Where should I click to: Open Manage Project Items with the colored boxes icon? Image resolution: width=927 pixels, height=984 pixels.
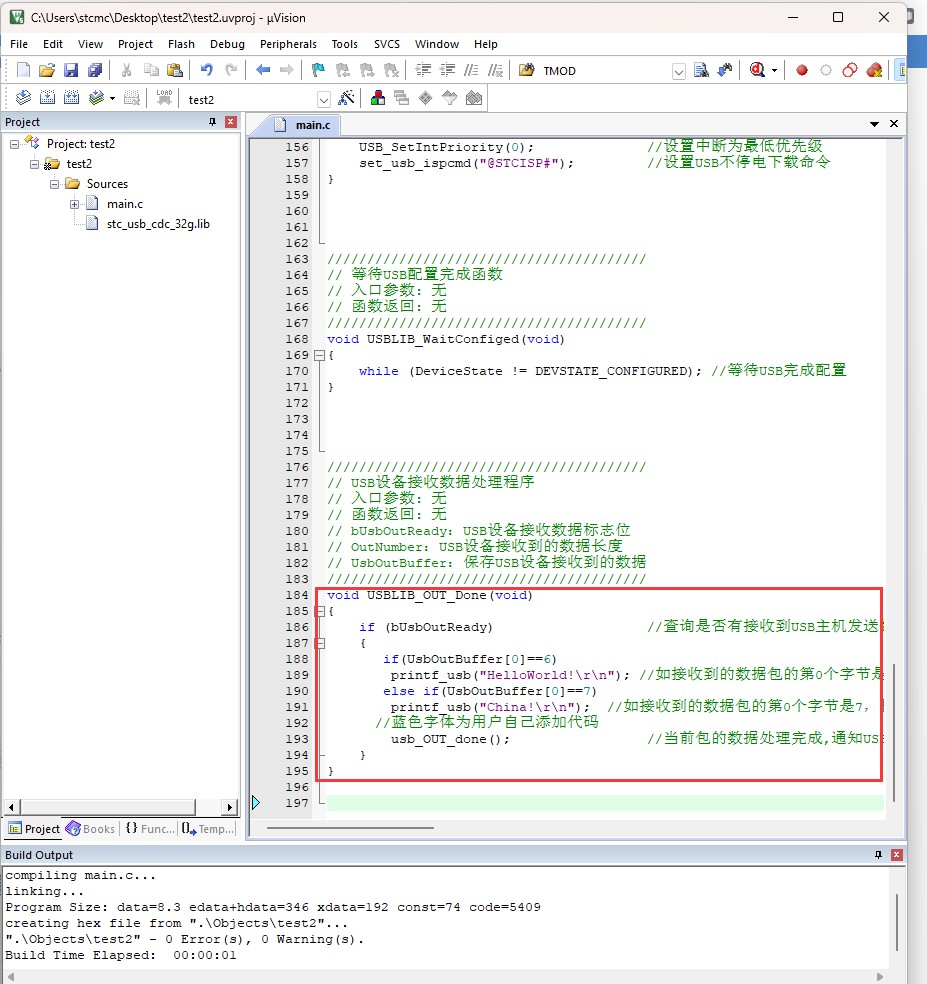[378, 98]
